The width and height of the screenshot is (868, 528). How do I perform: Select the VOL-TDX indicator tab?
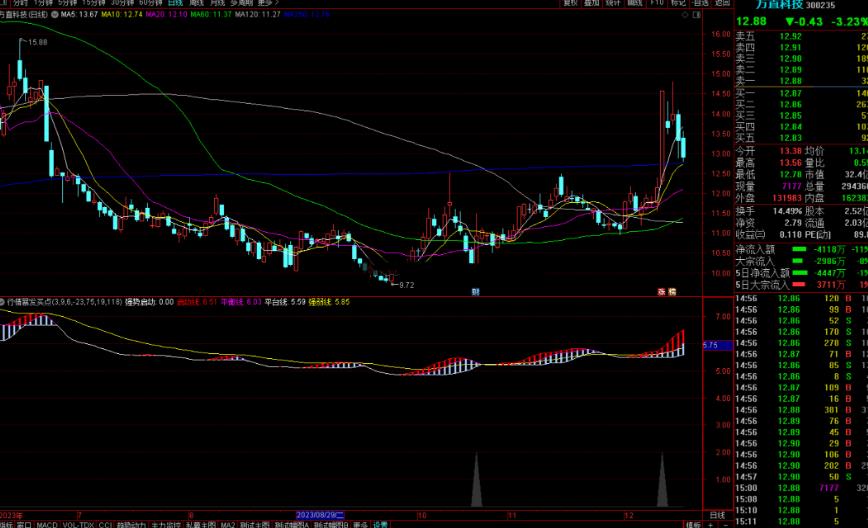click(x=78, y=525)
